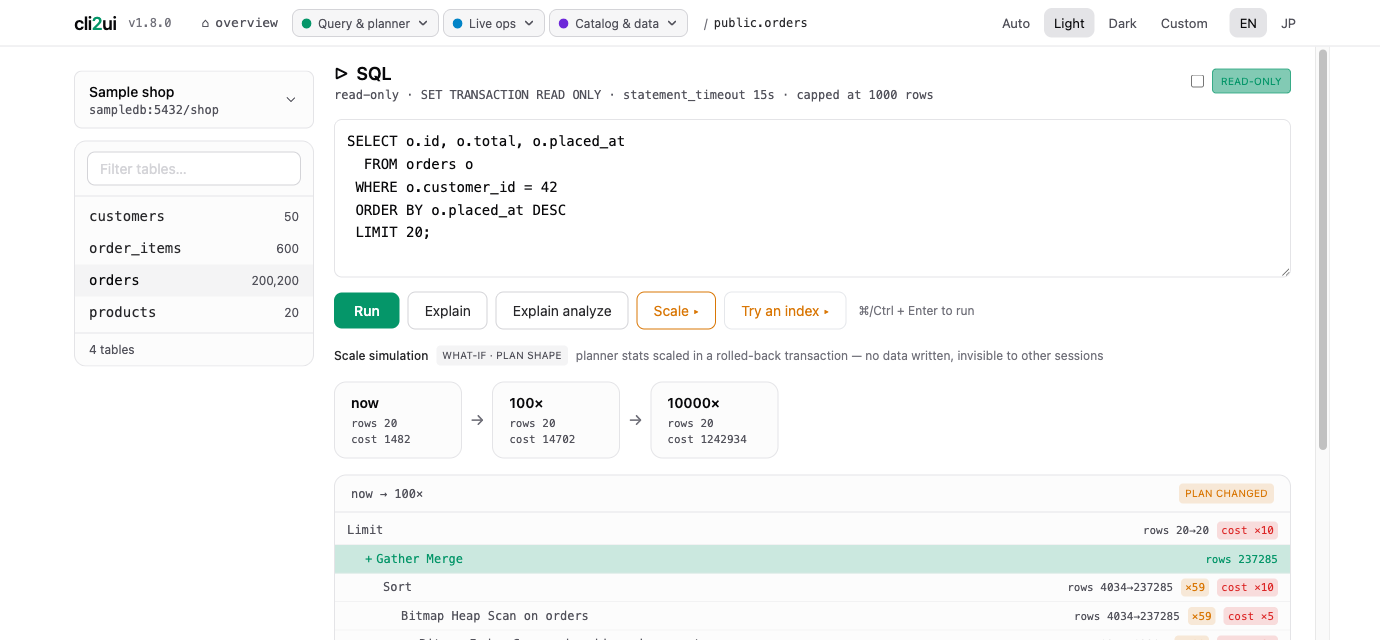Toggle the read-only checkbox
The height and width of the screenshot is (640, 1380).
tap(1197, 81)
